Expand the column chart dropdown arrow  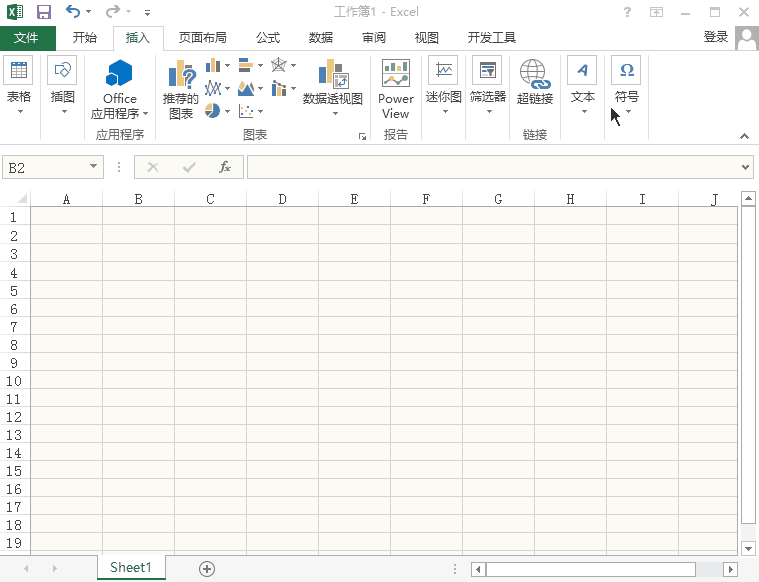(227, 65)
